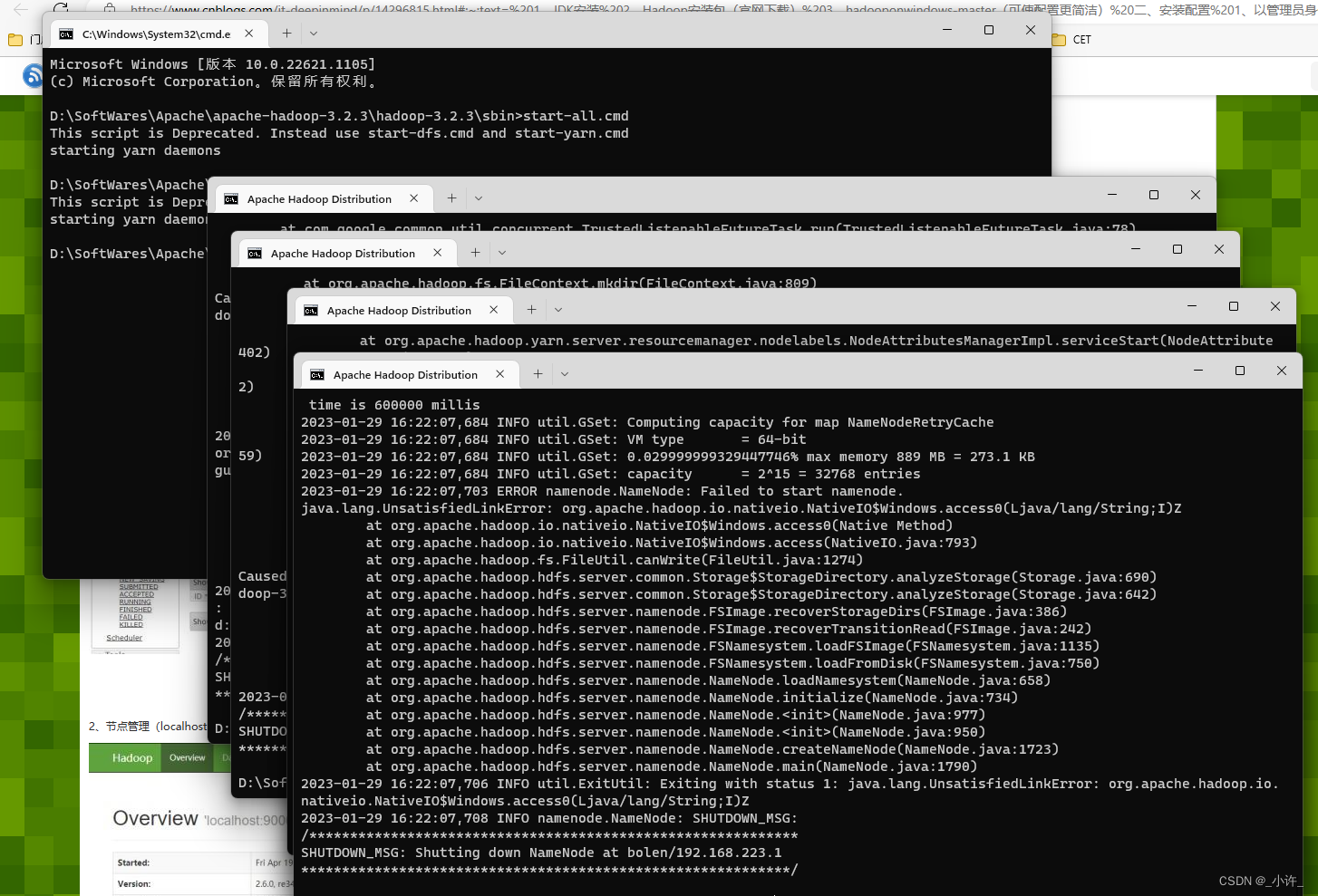Screen dimensions: 1318x896
Task: Click the 'Computing capacity for map NameNodeRetryCache' line
Action: pos(647,422)
